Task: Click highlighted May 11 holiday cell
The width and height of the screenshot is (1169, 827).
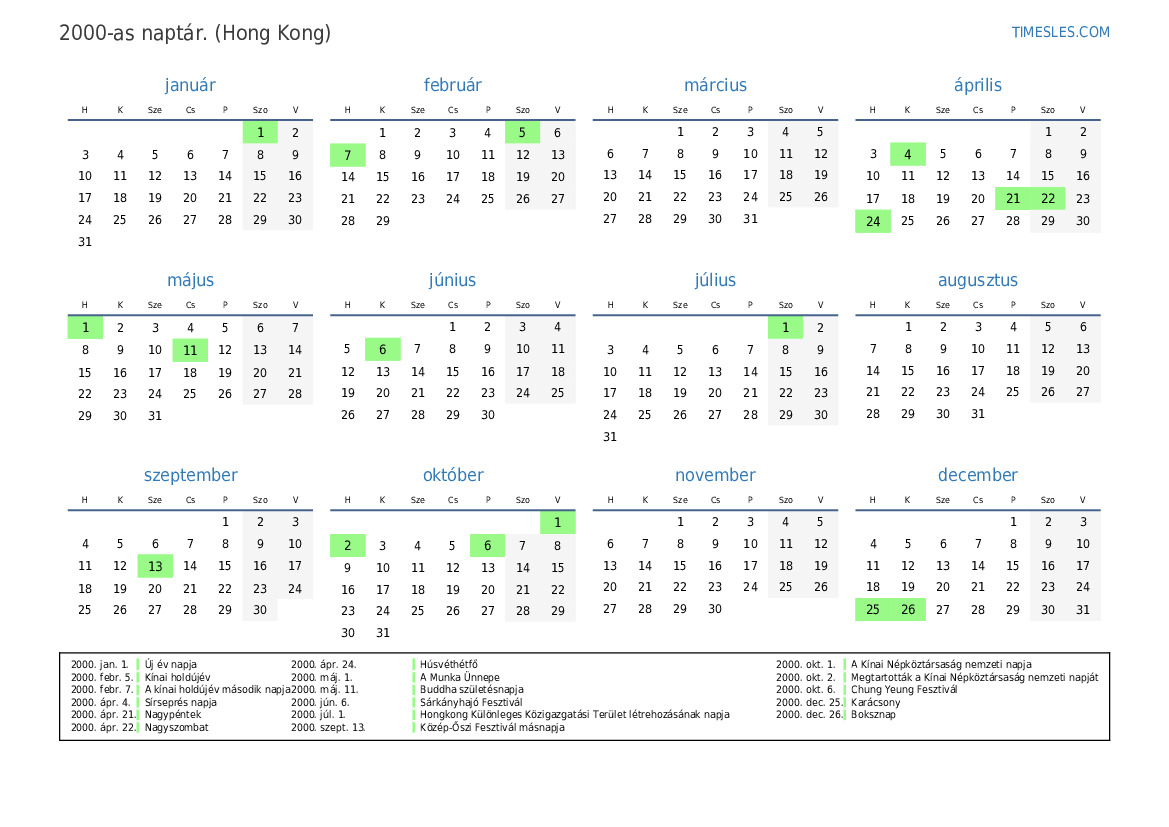Action: pyautogui.click(x=190, y=350)
